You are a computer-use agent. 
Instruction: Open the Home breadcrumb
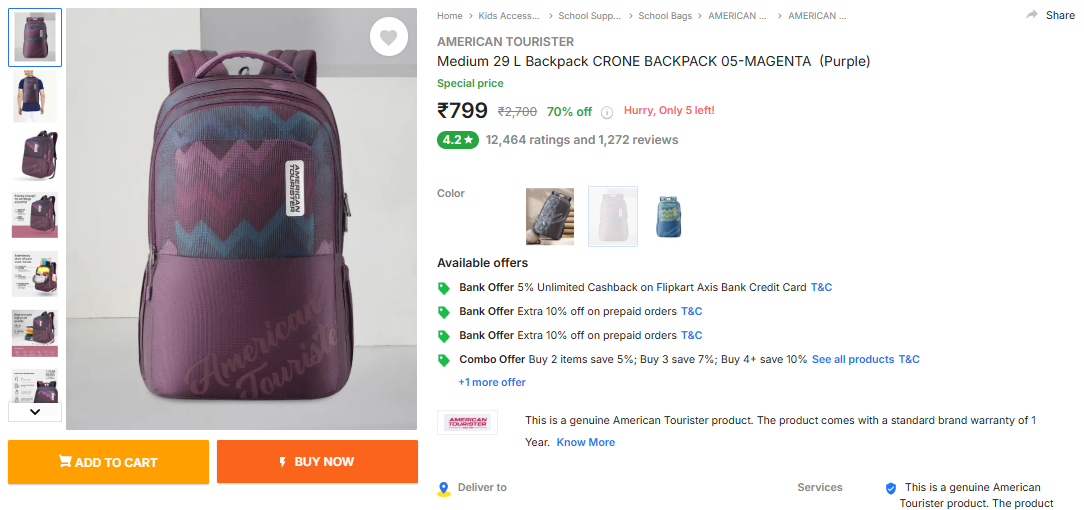(x=450, y=16)
